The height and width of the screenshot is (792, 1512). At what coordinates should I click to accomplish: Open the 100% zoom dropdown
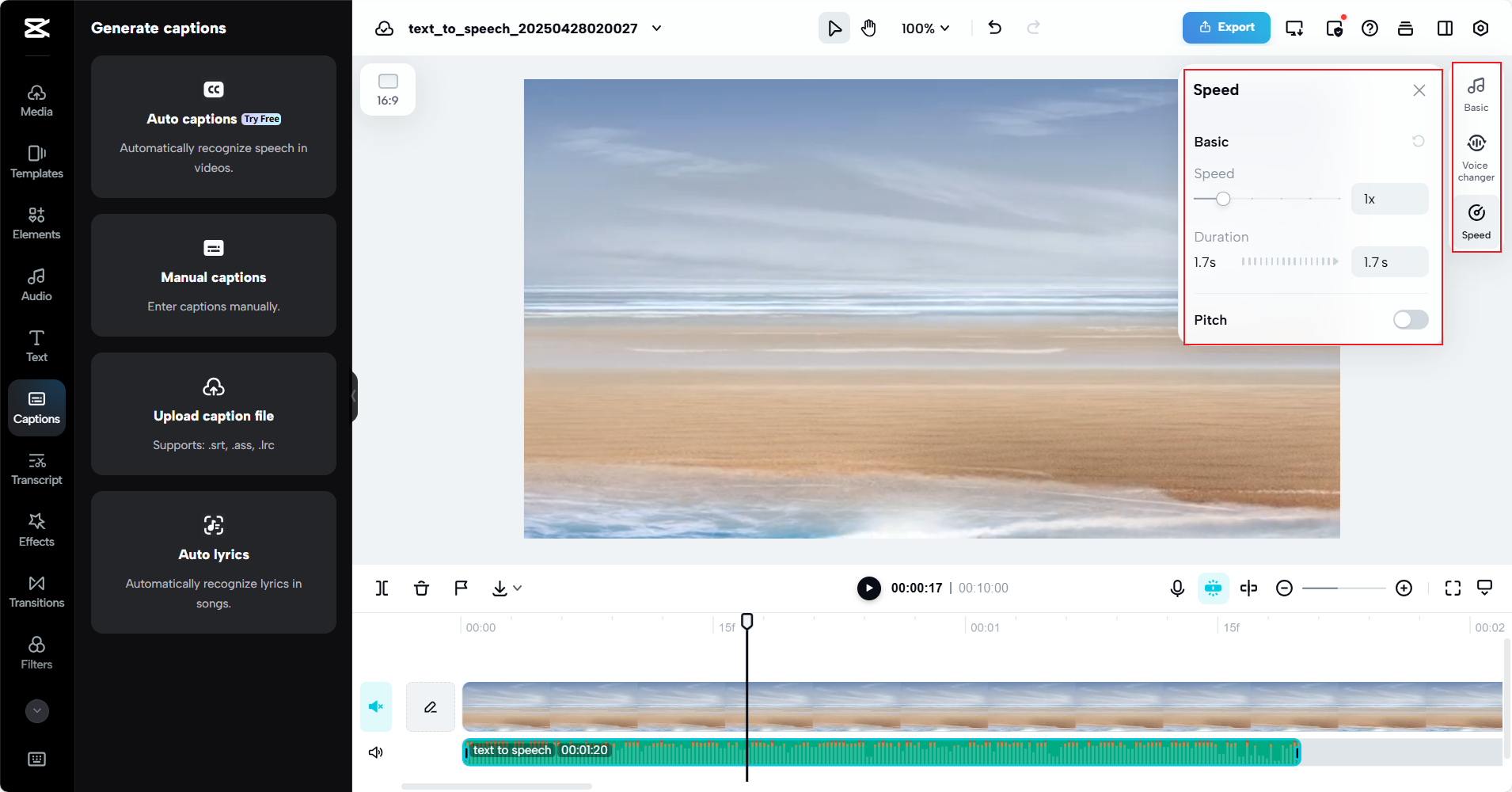pos(925,29)
